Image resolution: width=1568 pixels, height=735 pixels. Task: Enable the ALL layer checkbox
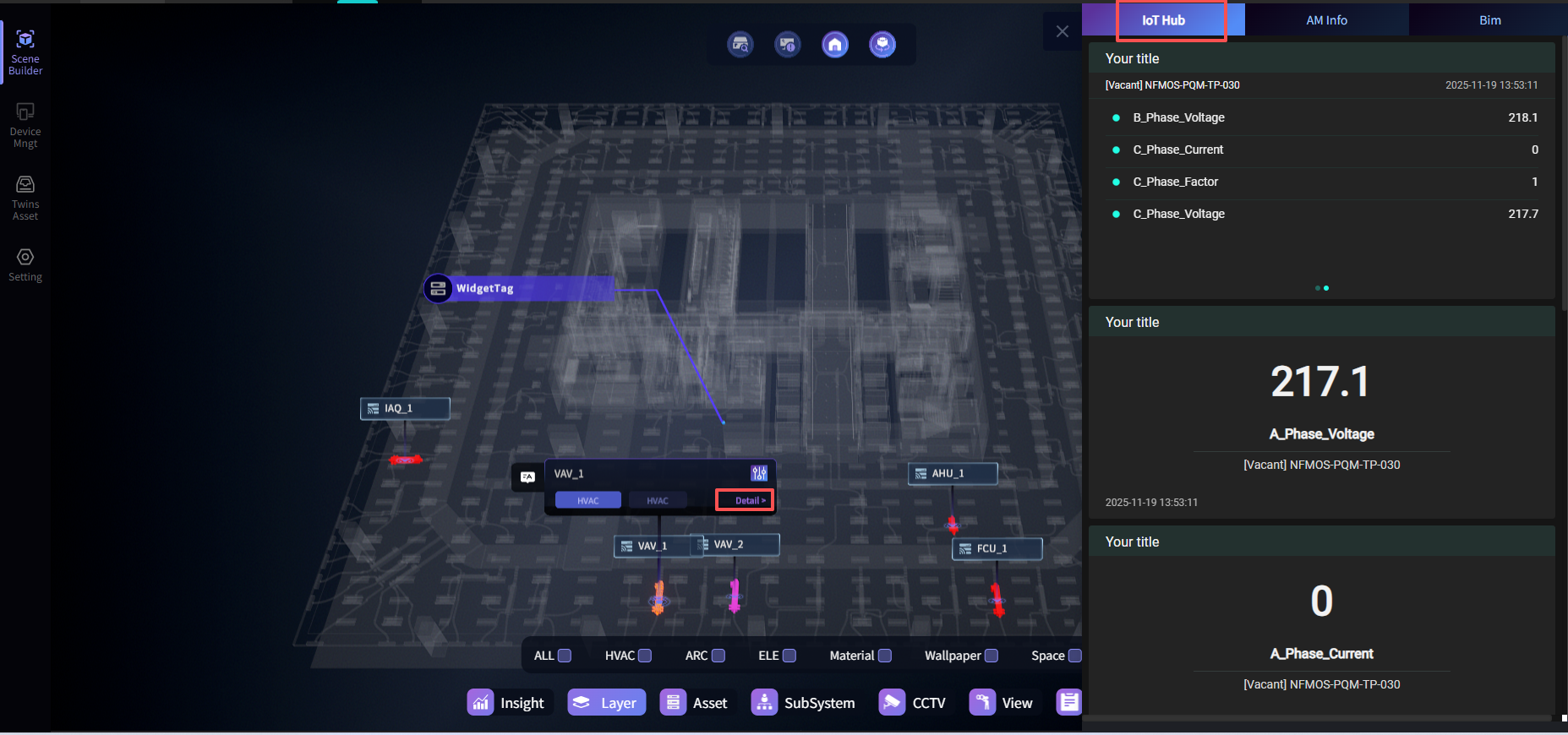(x=565, y=656)
